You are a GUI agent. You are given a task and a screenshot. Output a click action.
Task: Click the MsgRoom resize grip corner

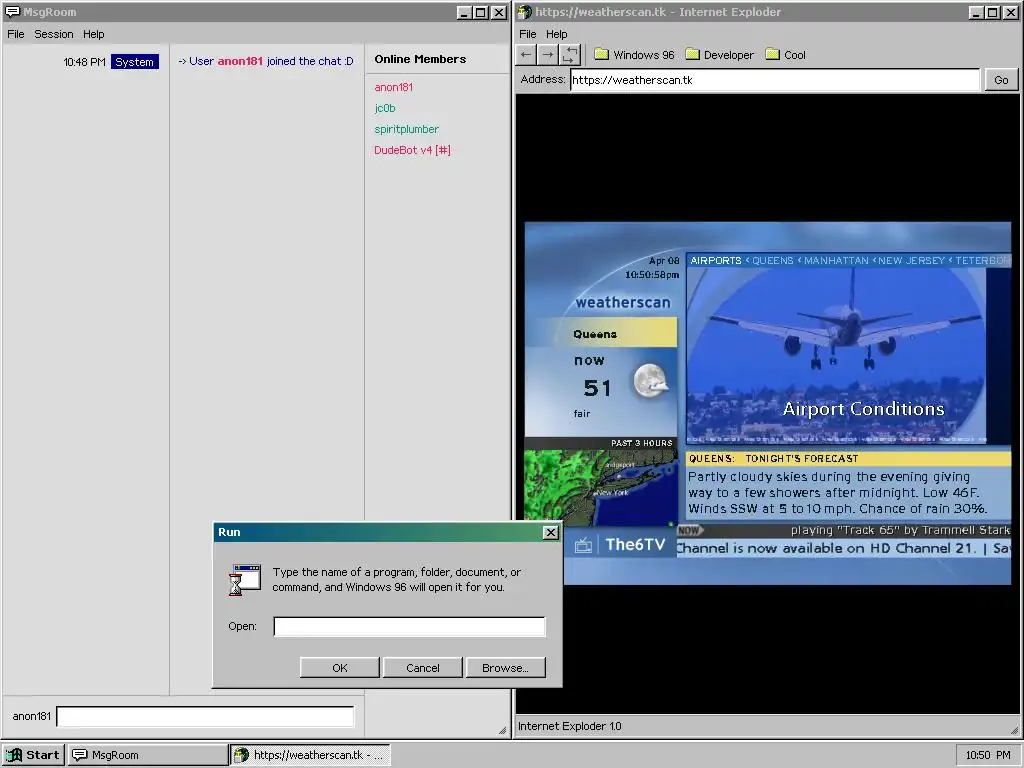[502, 730]
